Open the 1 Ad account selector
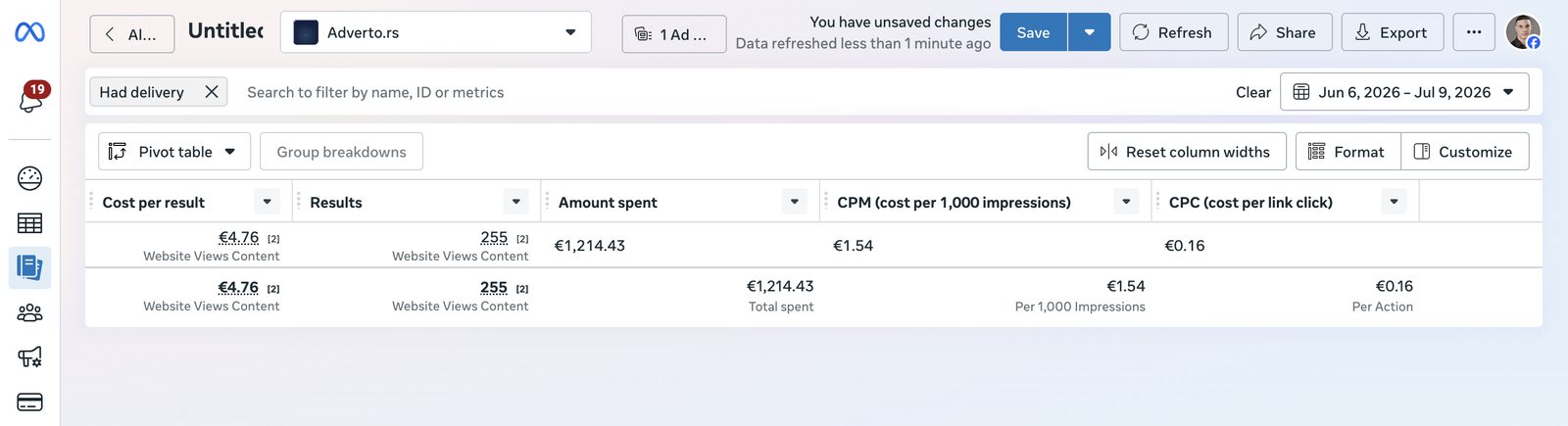The width and height of the screenshot is (1568, 426). [674, 34]
